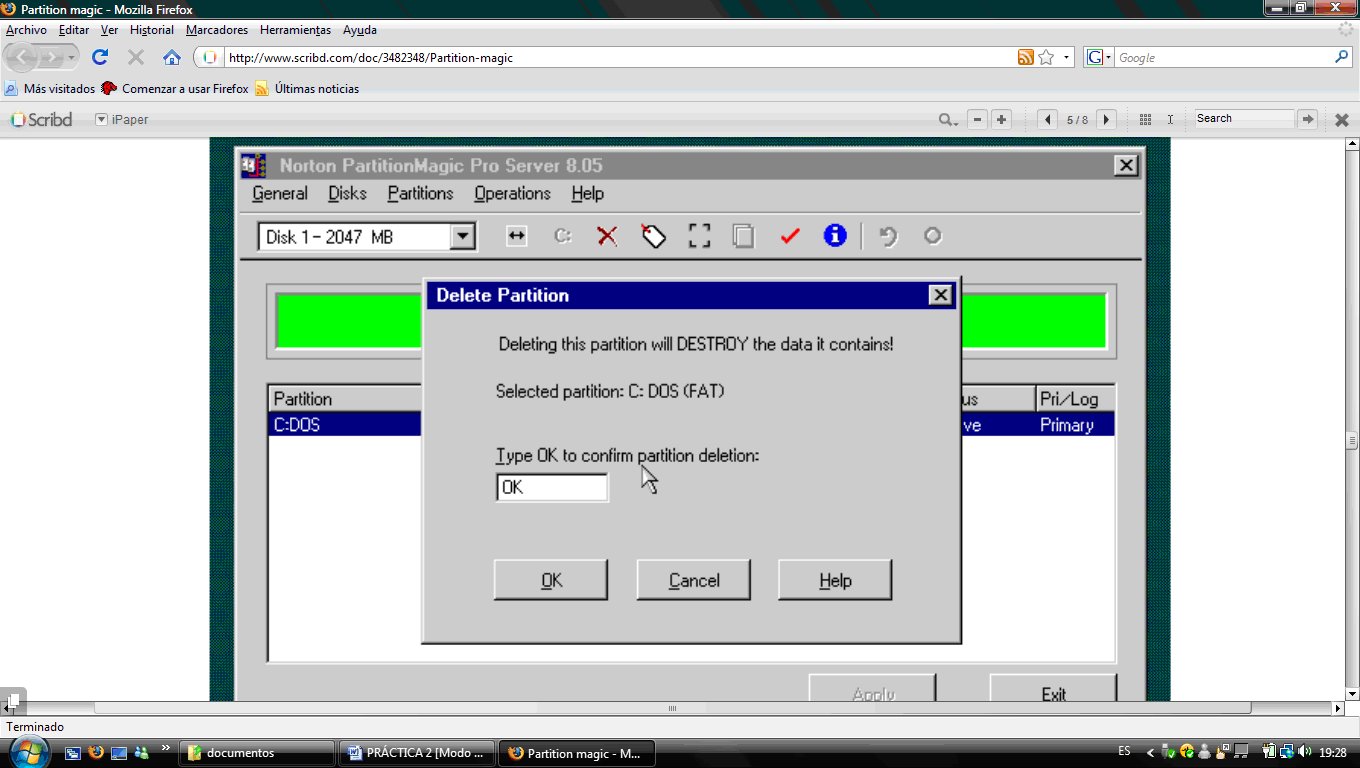Screen dimensions: 1360x768
Task: Click the Pri/Log column header
Action: click(x=1074, y=399)
